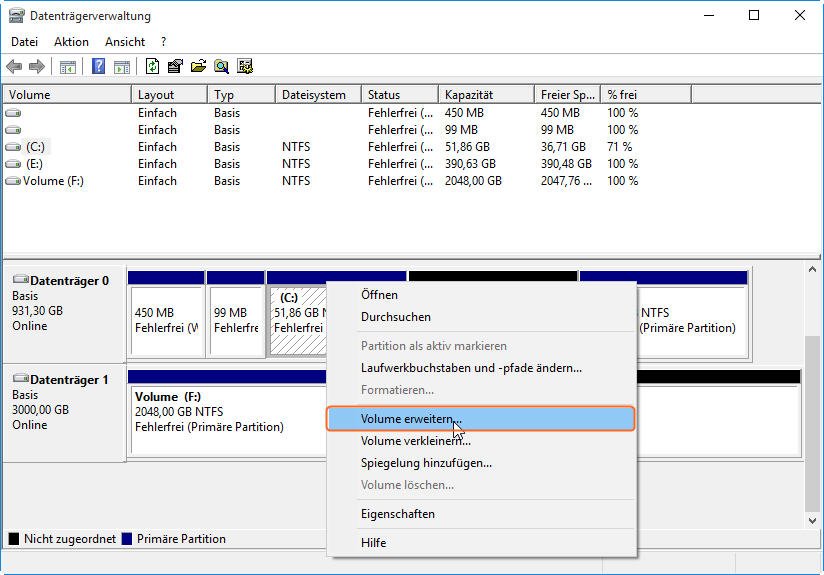Click the Refresh icon with green arrows
This screenshot has height=575, width=824.
coord(152,67)
